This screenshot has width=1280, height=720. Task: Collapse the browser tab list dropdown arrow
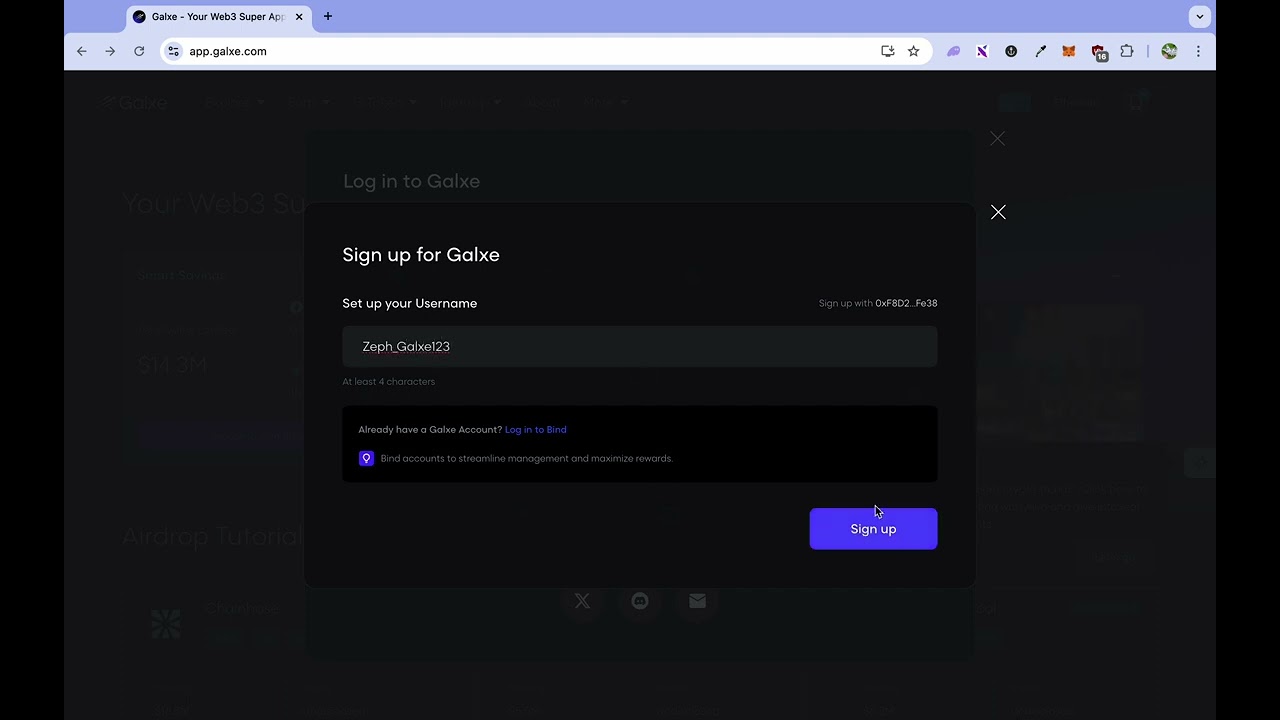click(x=1199, y=16)
